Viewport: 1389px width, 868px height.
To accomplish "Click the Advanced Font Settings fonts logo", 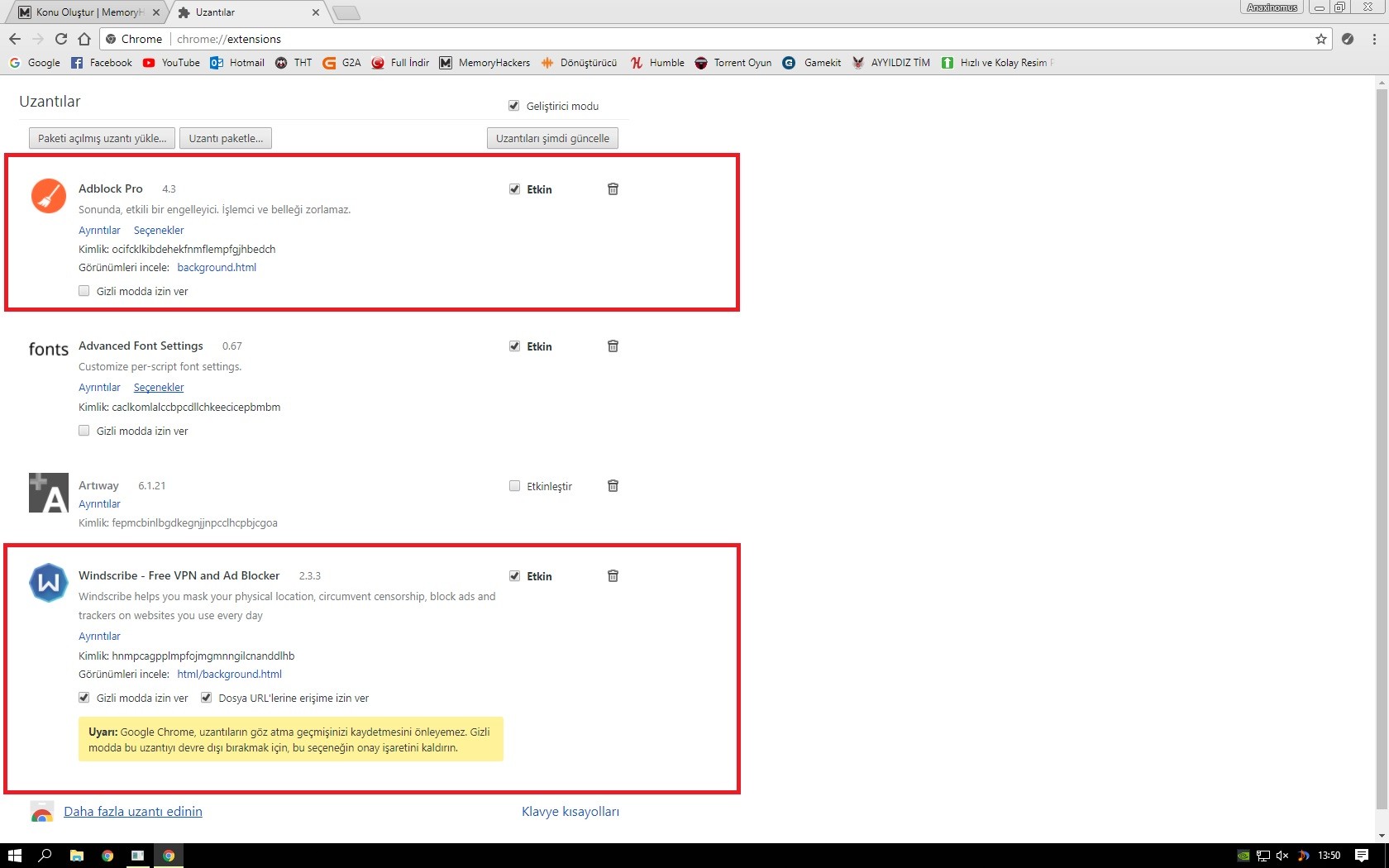I will point(49,349).
